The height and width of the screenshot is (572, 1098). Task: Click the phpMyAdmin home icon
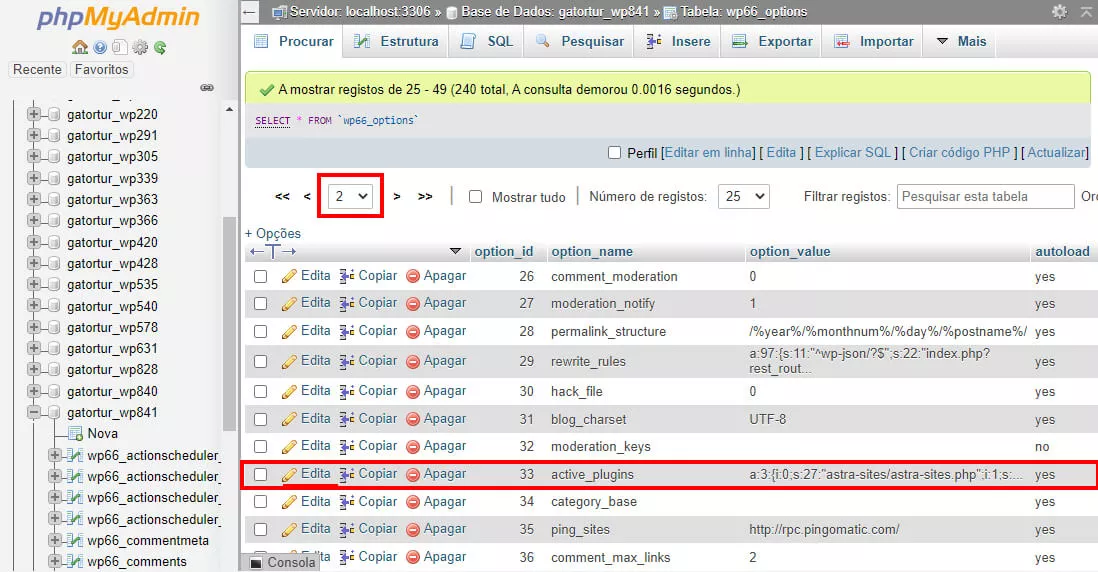pos(80,48)
